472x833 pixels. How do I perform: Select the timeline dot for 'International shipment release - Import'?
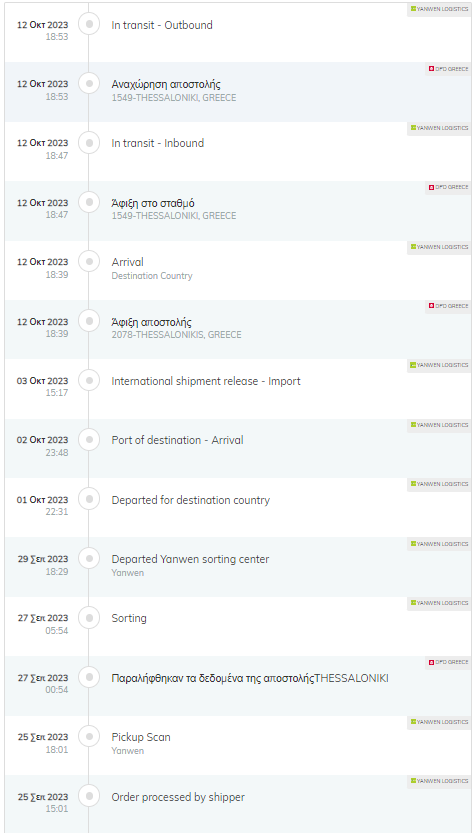point(89,380)
